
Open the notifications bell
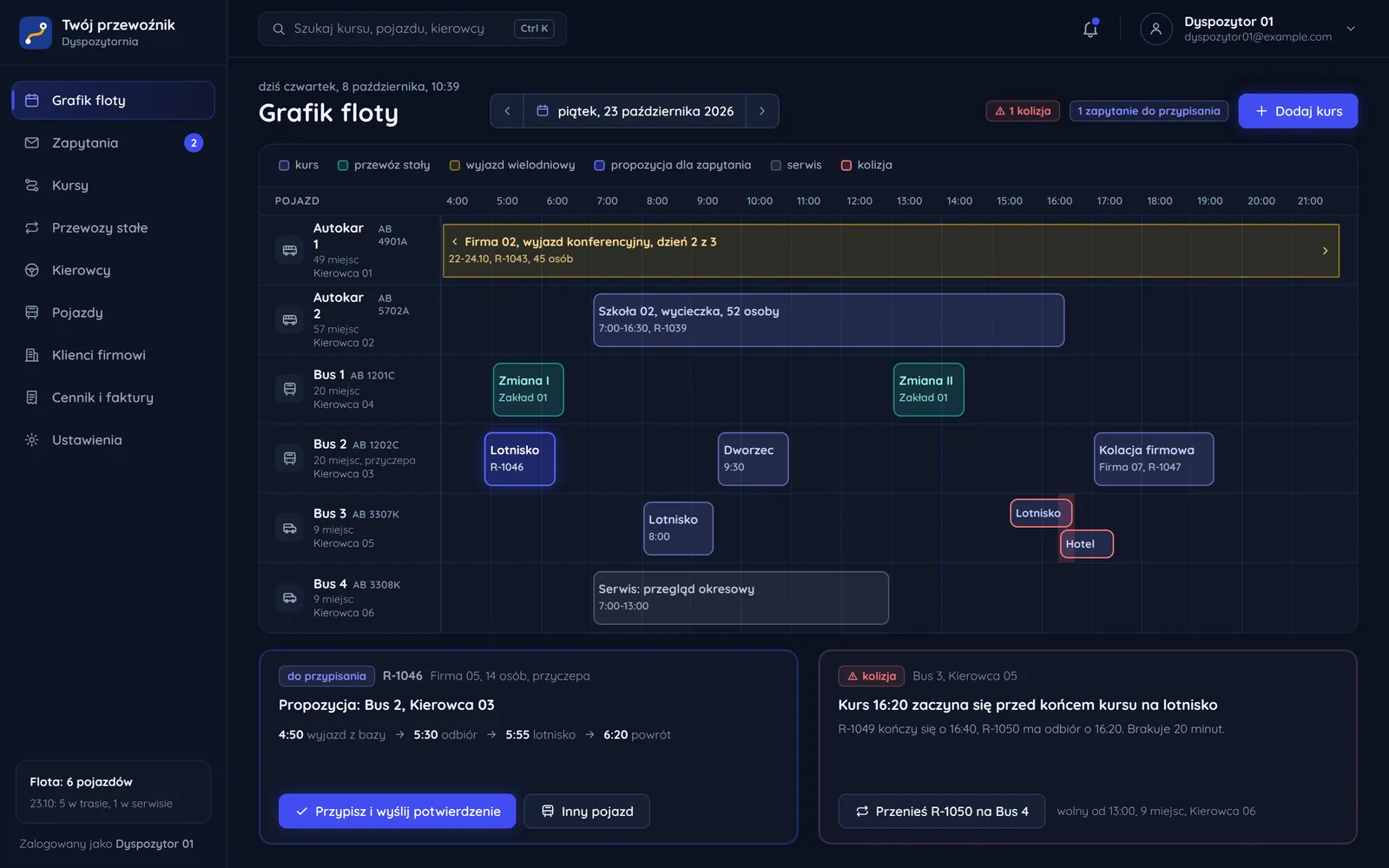coord(1090,29)
